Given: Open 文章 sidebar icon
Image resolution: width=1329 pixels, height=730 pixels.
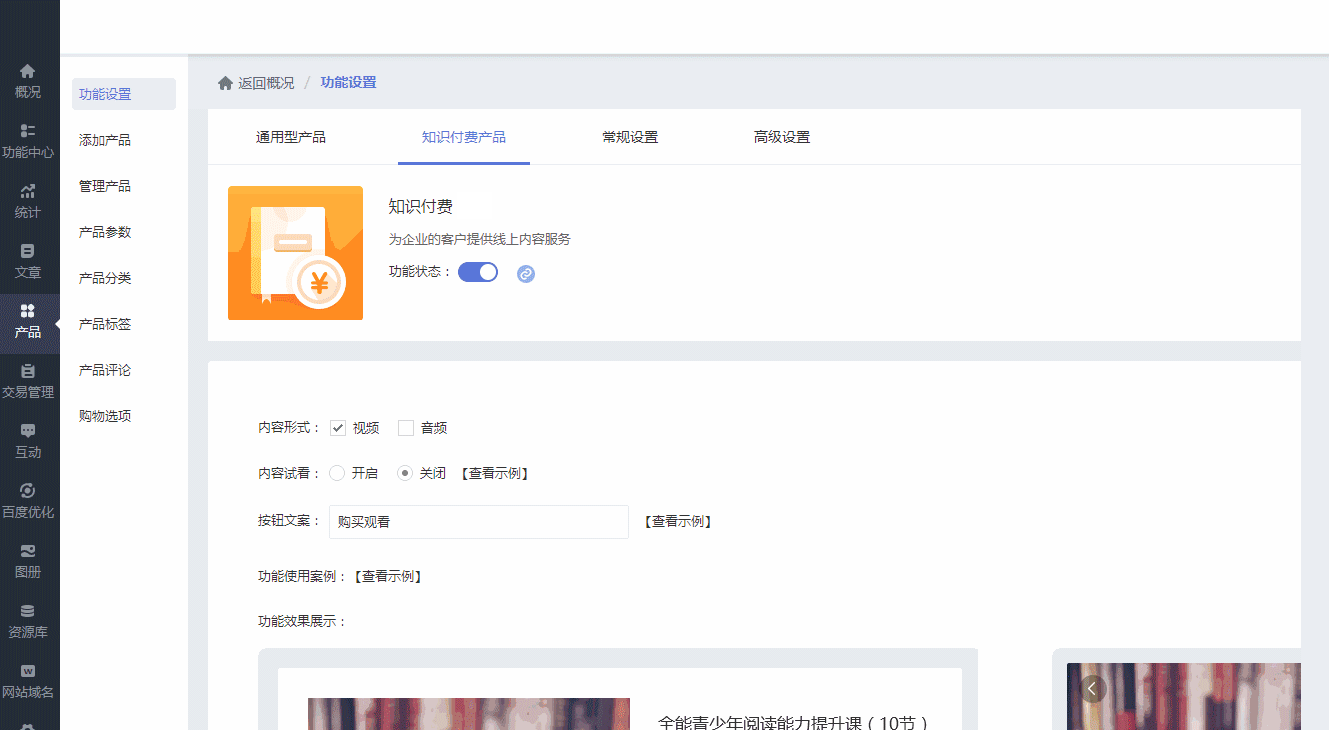Looking at the screenshot, I should click(28, 251).
